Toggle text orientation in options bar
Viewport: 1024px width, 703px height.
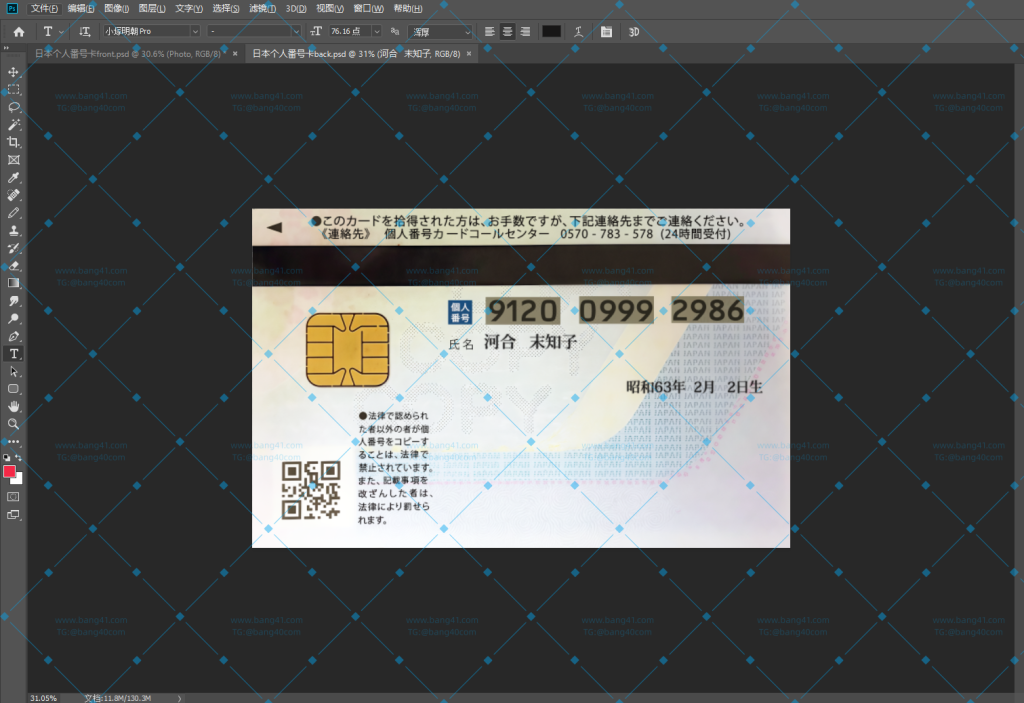coord(85,31)
